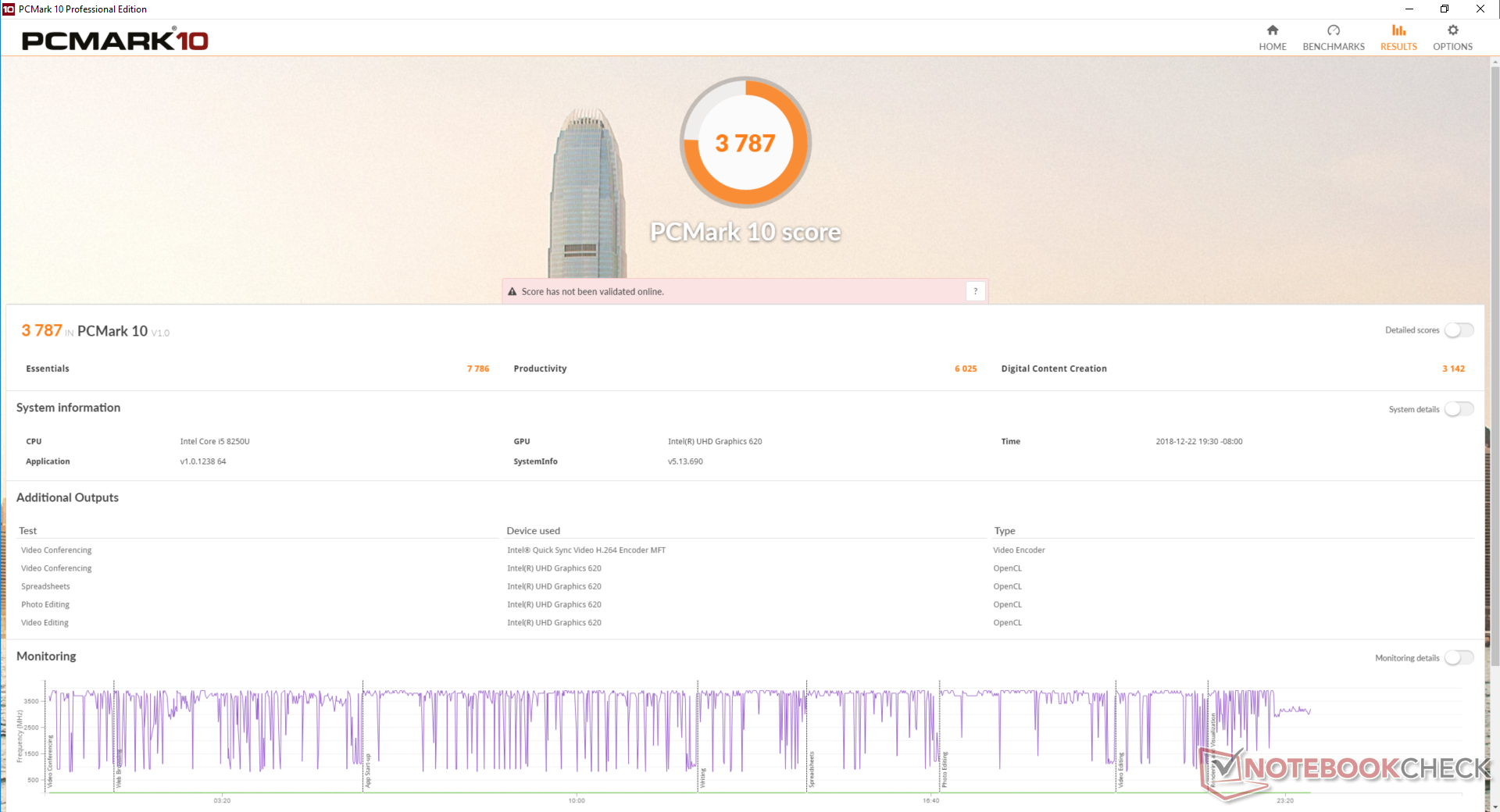Image resolution: width=1500 pixels, height=812 pixels.
Task: Select the Essentials score 7 786
Action: [x=478, y=369]
